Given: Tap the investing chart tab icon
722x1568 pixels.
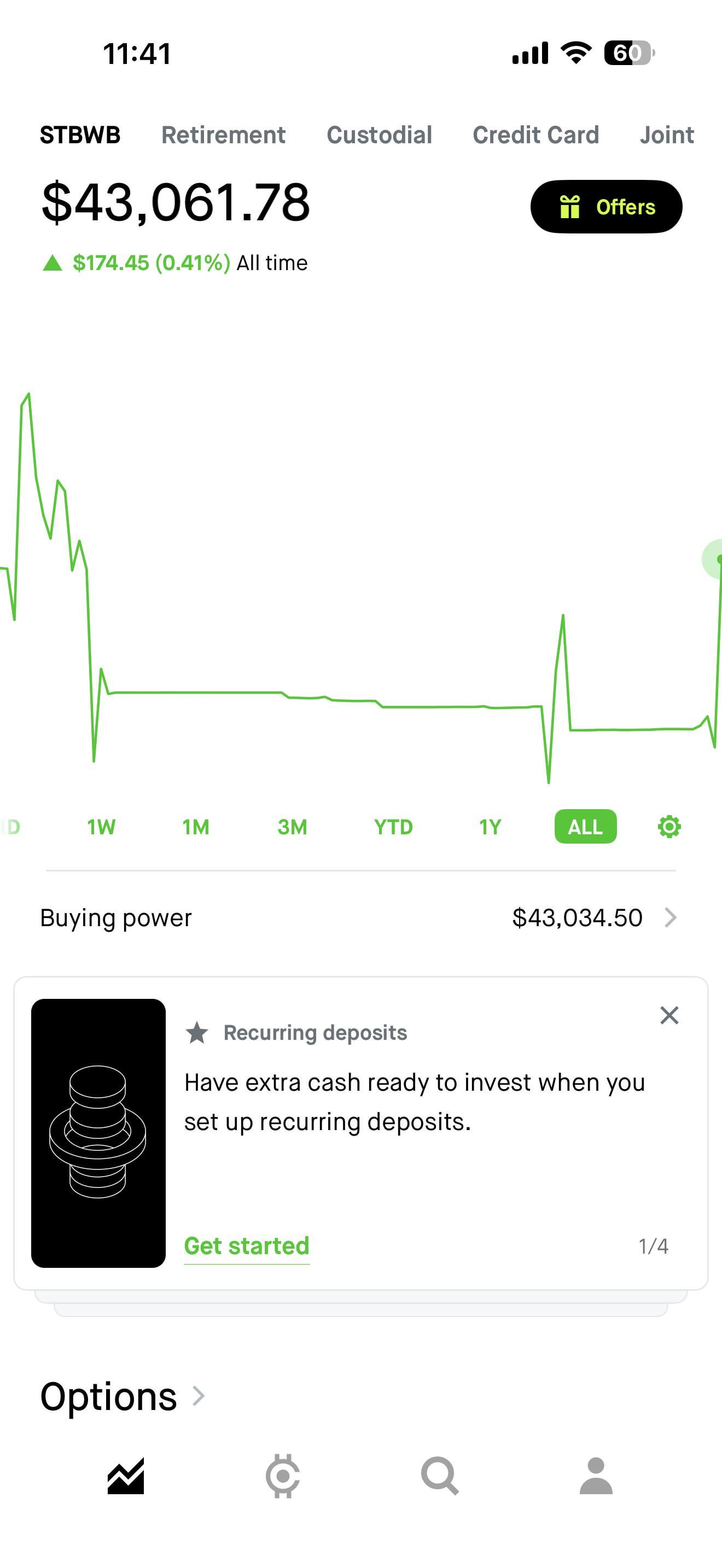Looking at the screenshot, I should click(126, 1476).
